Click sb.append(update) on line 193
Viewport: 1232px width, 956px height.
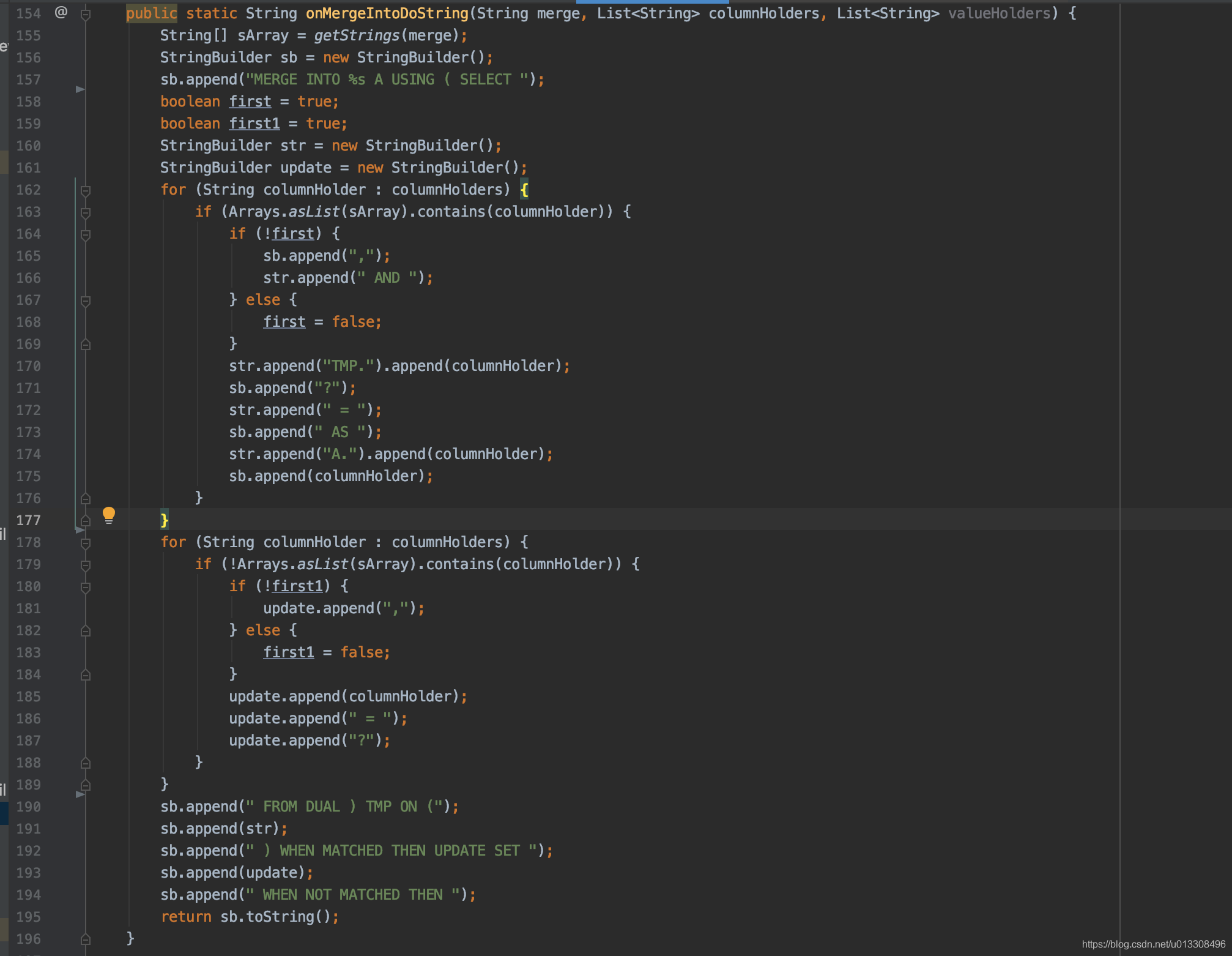tap(237, 873)
